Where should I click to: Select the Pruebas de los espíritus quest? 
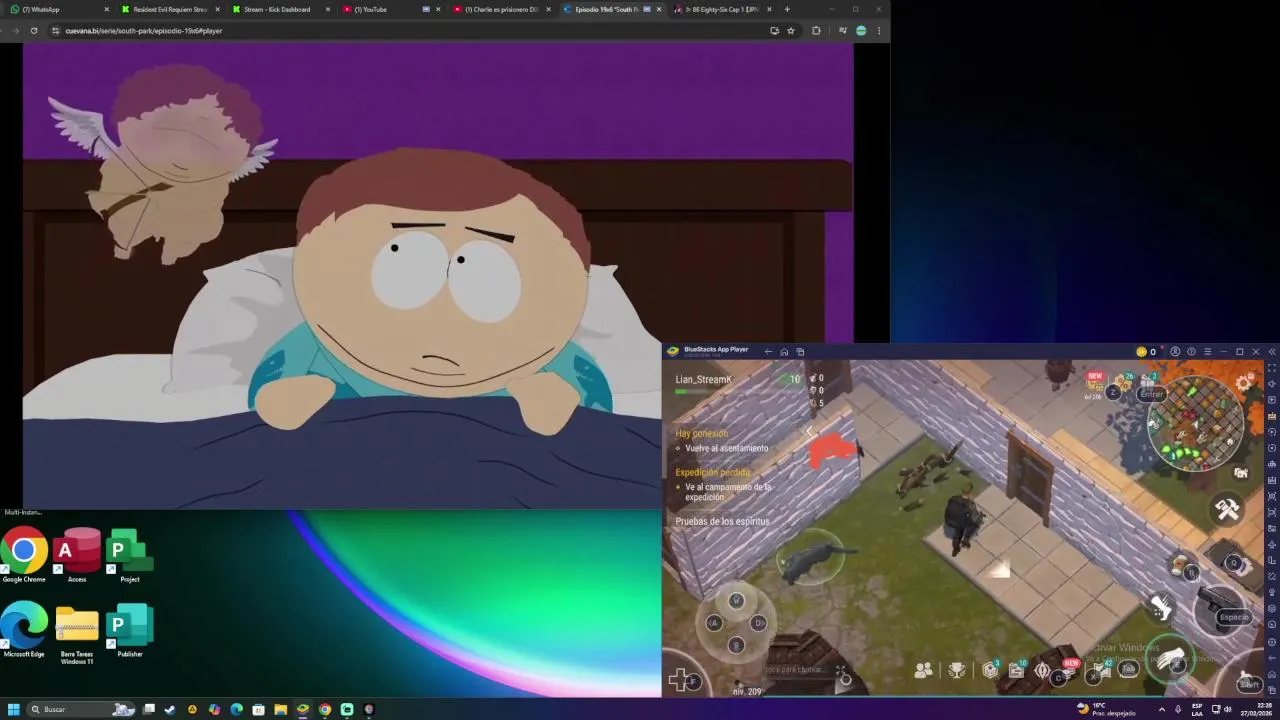click(x=722, y=521)
